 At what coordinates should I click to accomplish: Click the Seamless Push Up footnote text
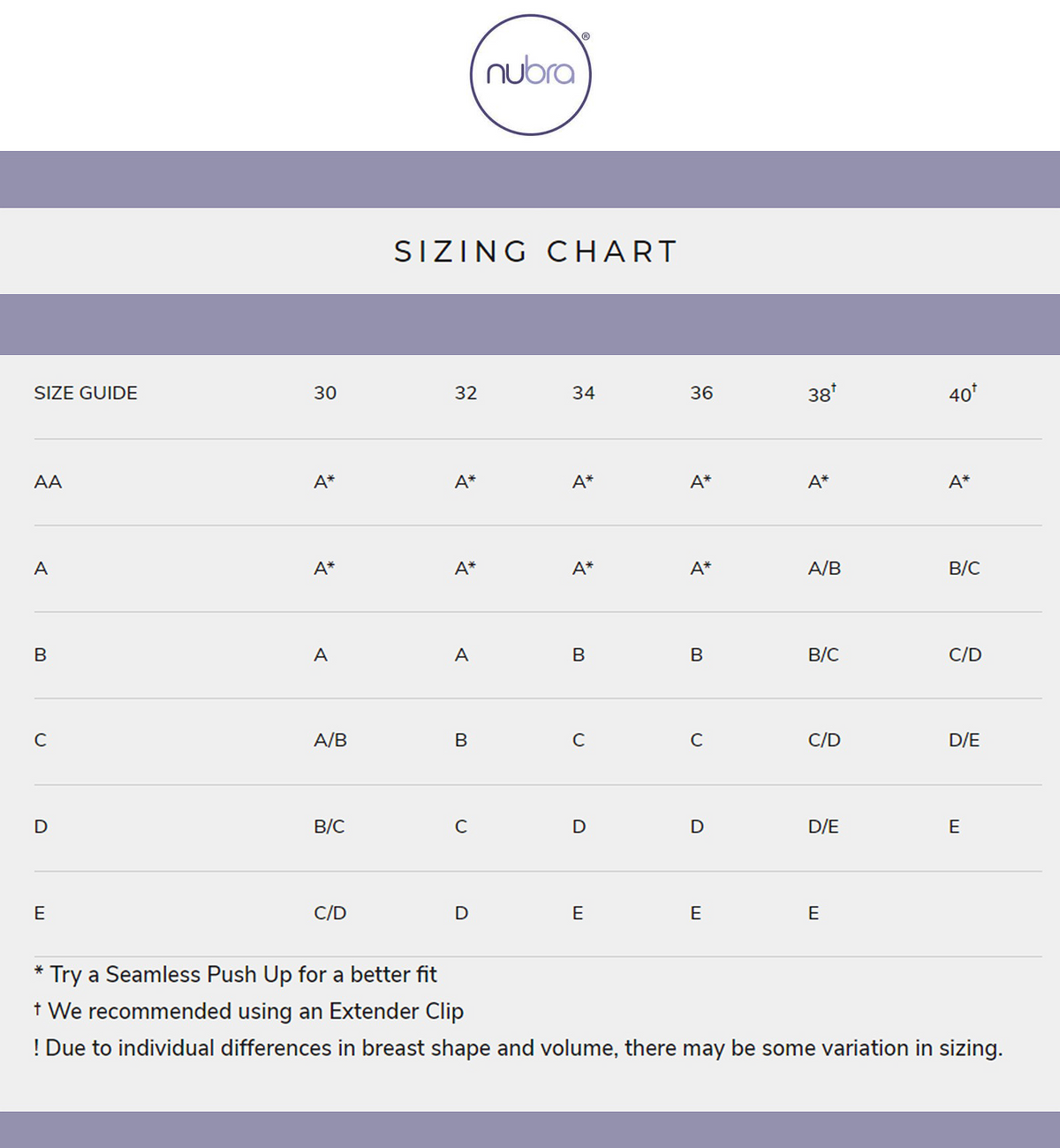point(236,975)
